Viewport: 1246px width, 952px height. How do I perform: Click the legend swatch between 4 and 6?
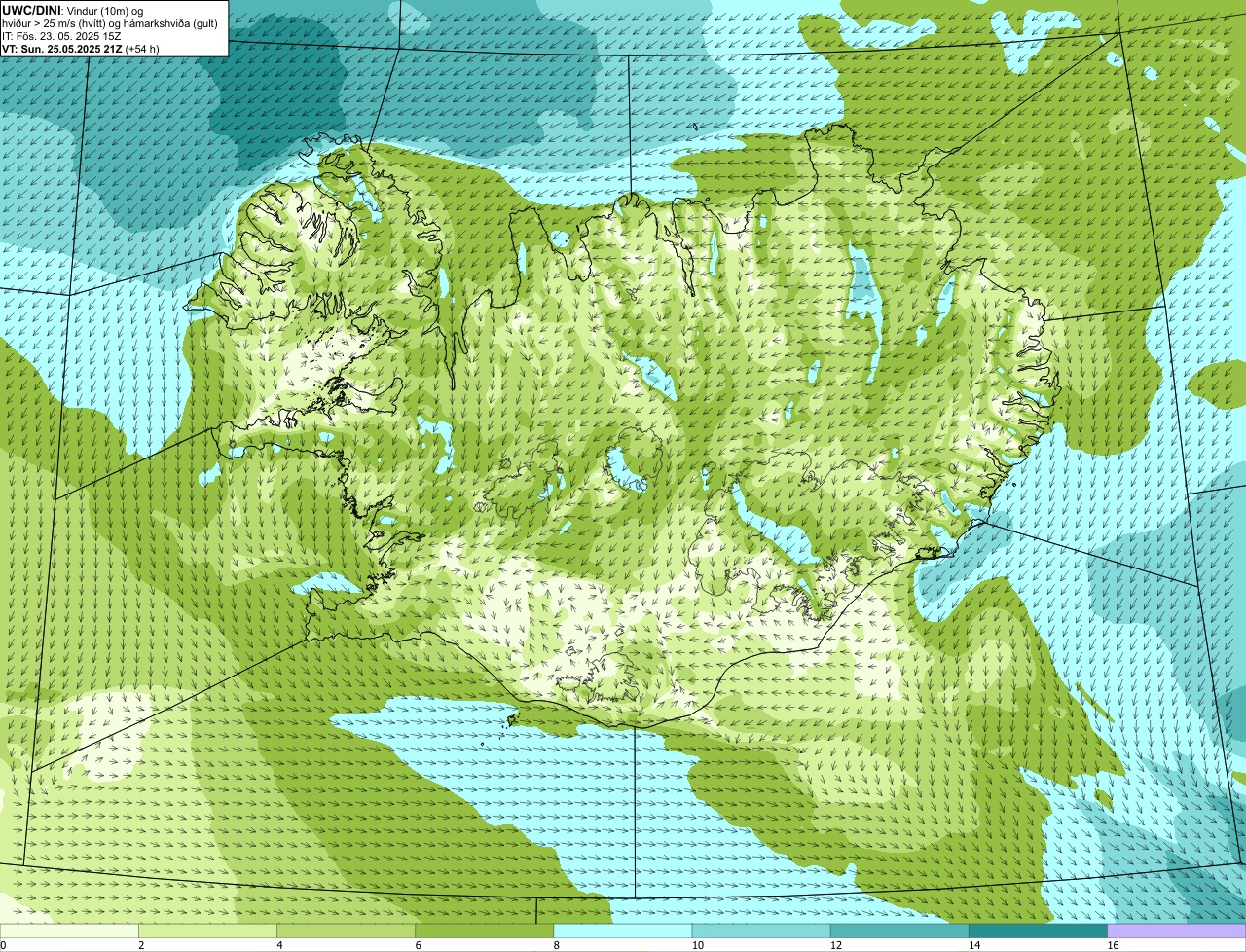(x=346, y=932)
